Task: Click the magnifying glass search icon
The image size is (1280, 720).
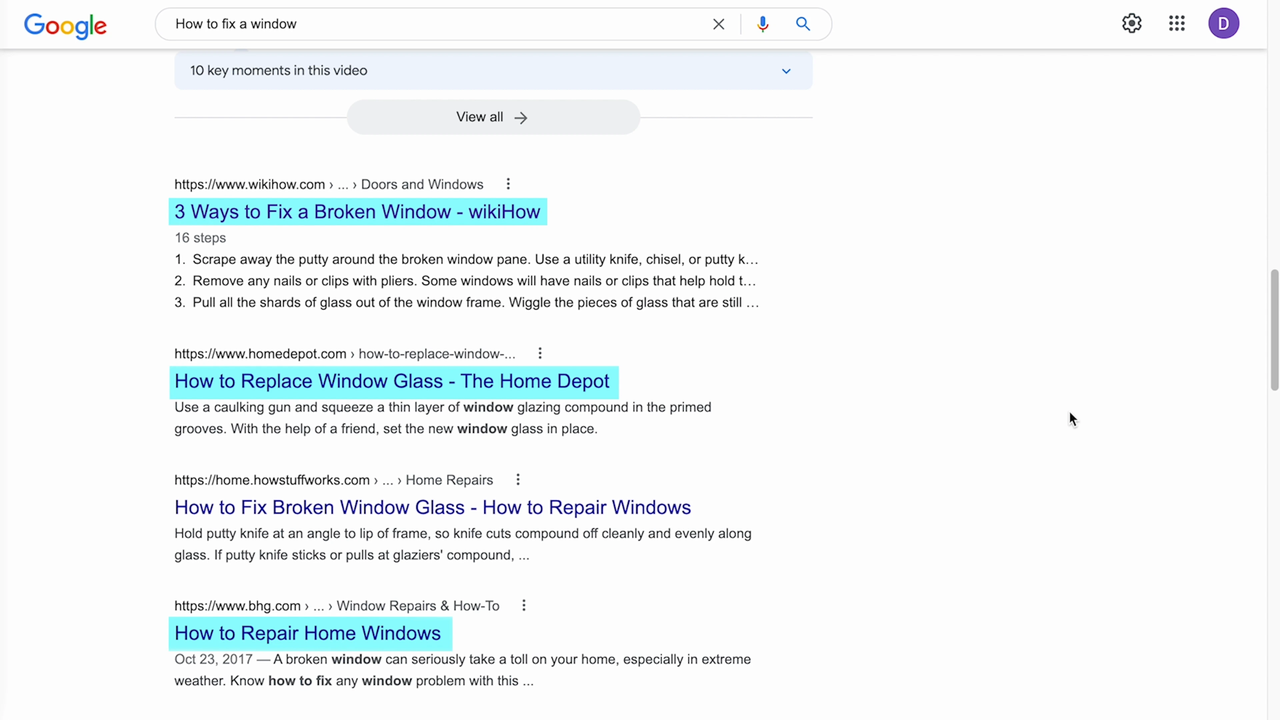Action: (803, 24)
